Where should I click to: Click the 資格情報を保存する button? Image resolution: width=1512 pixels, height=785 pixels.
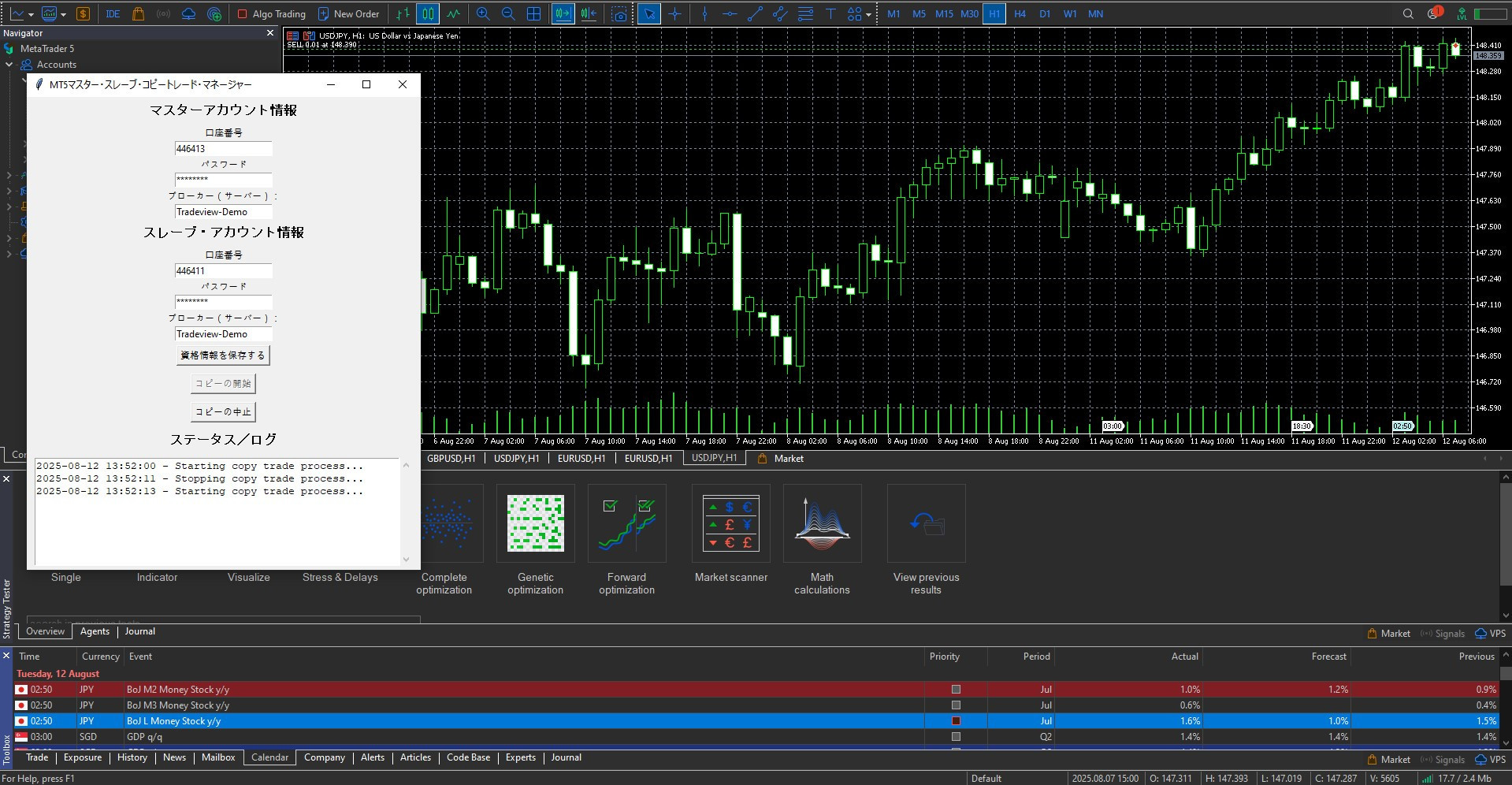[x=223, y=355]
